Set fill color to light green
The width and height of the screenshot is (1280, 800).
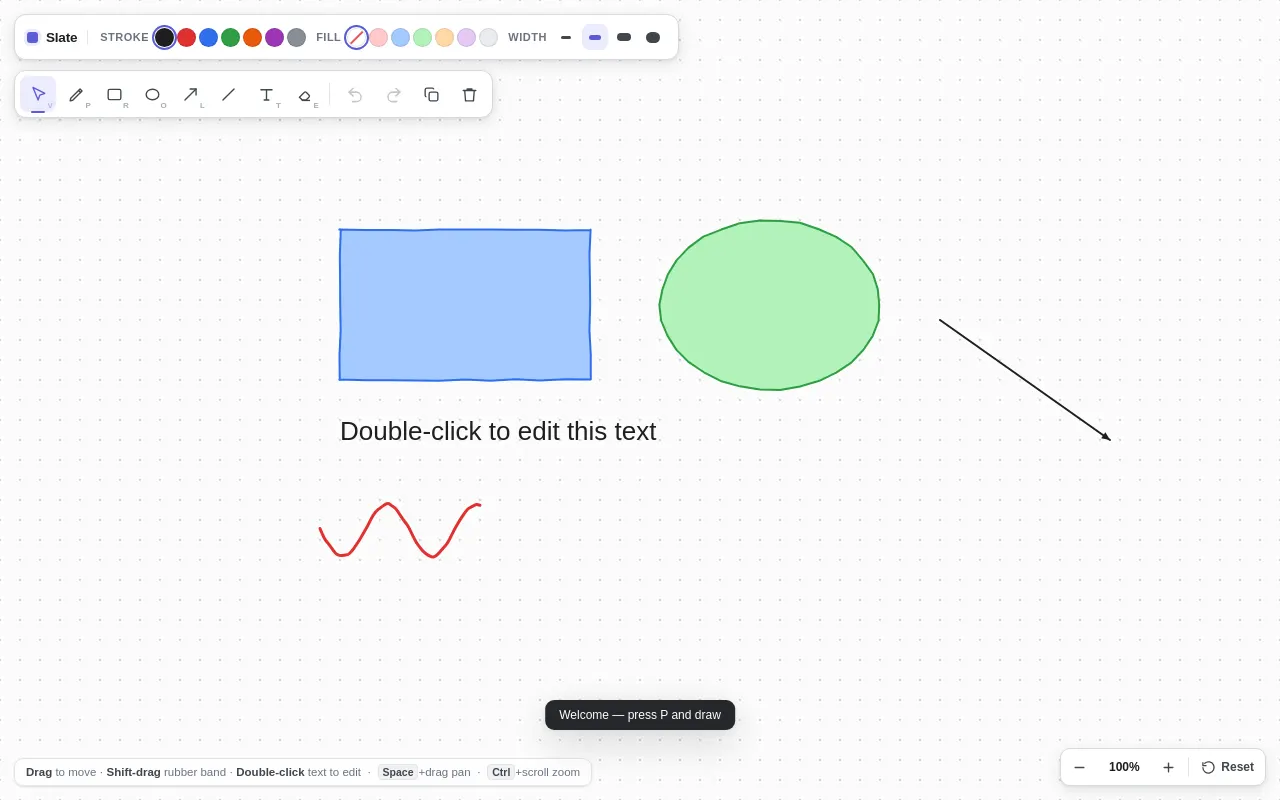tap(422, 37)
